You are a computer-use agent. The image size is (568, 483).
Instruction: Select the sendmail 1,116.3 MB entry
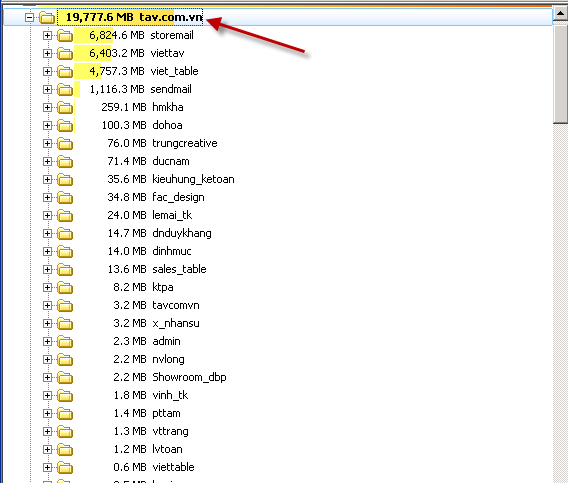click(x=141, y=89)
